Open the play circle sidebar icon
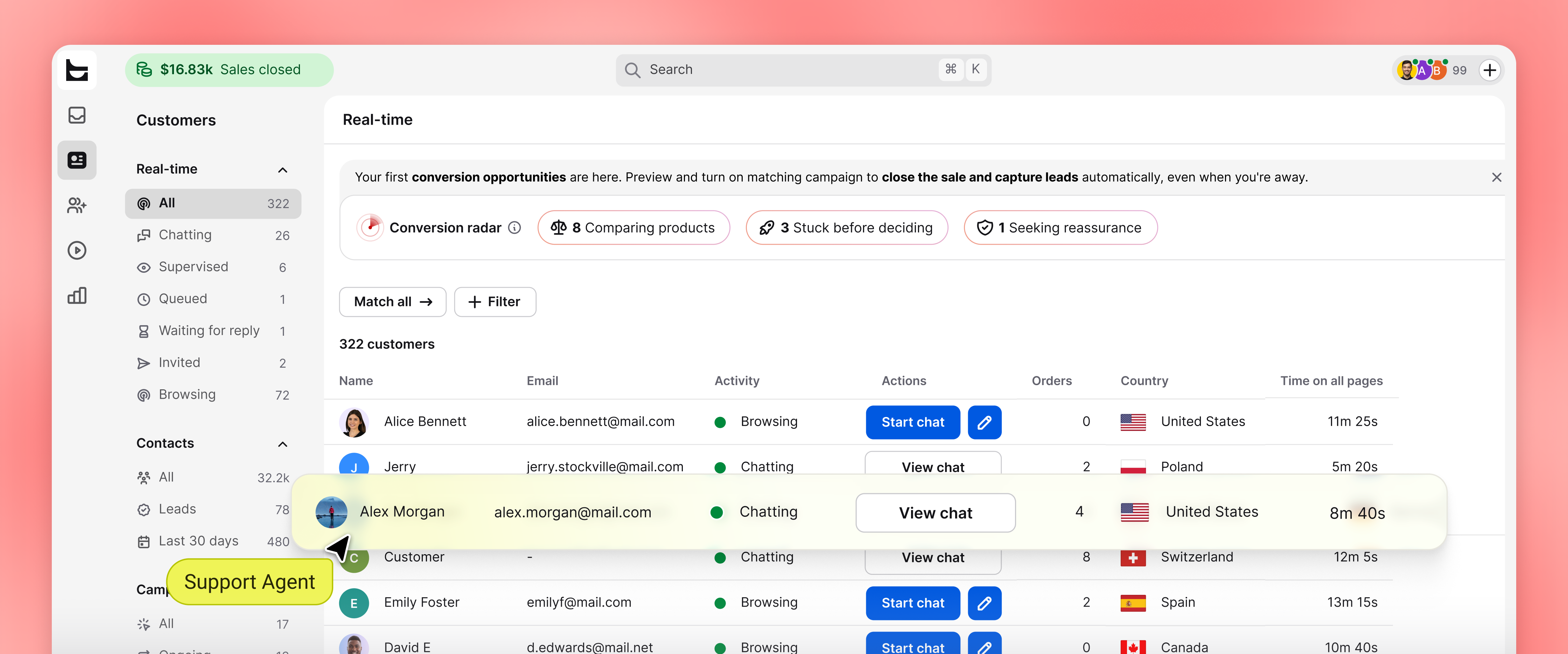This screenshot has width=1568, height=654. coord(77,250)
